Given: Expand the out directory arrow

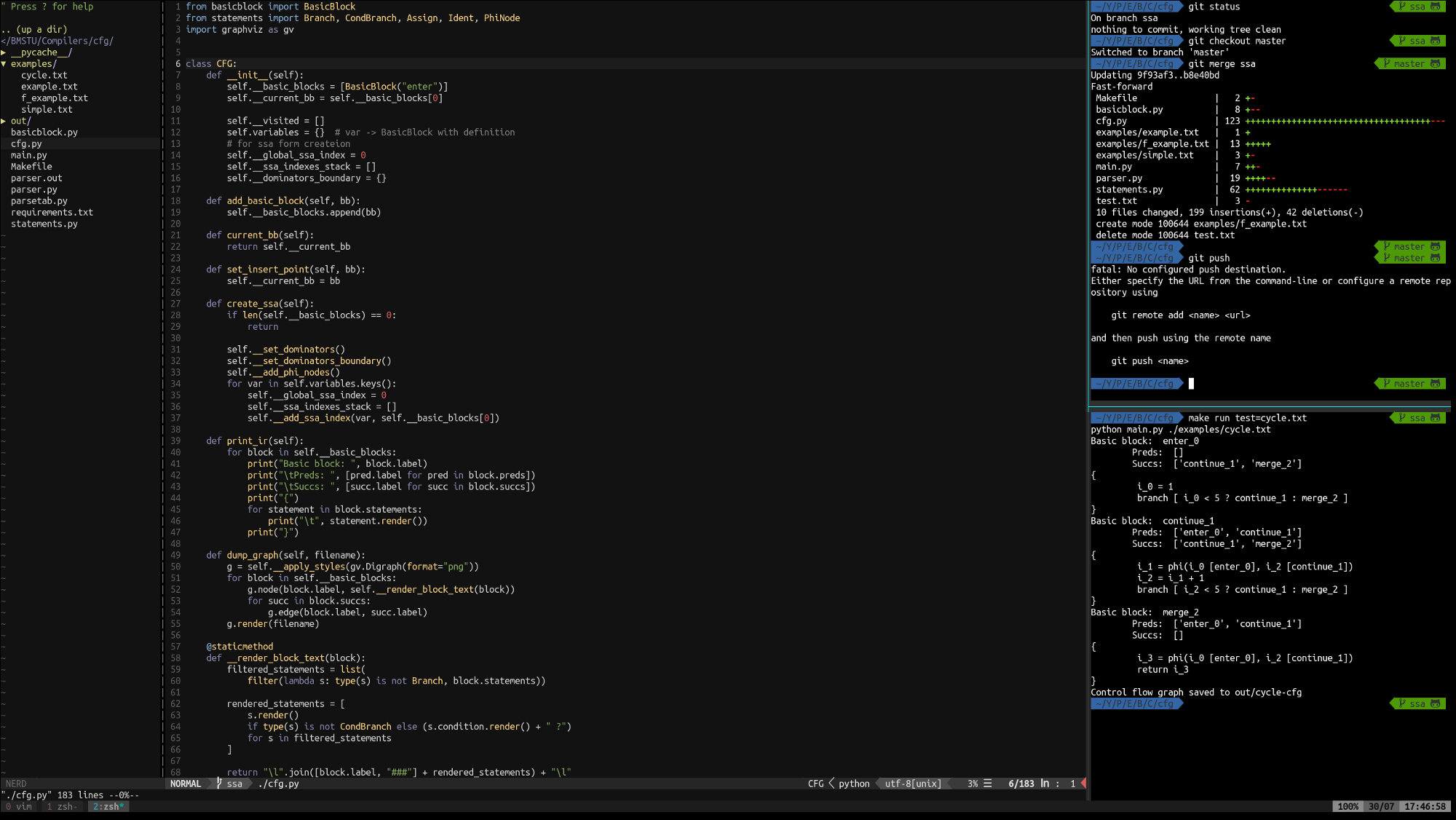Looking at the screenshot, I should [4, 121].
